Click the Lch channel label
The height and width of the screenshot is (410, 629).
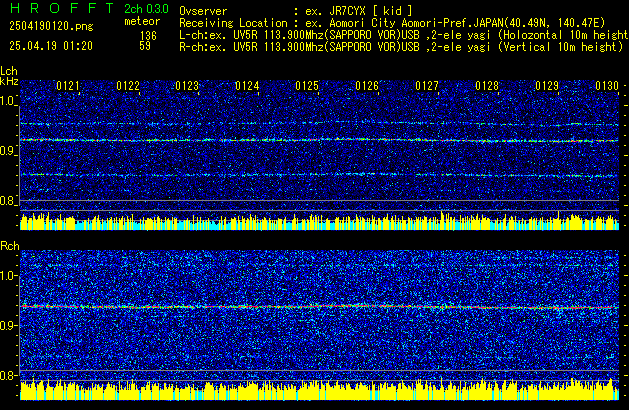9,71
